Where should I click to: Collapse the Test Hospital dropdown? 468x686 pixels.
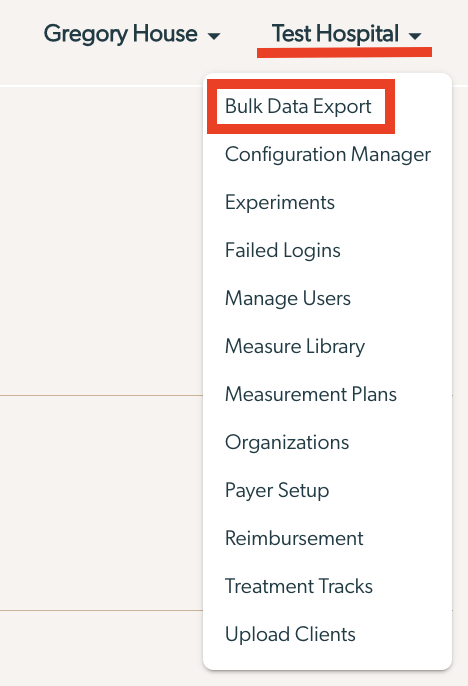tap(346, 34)
